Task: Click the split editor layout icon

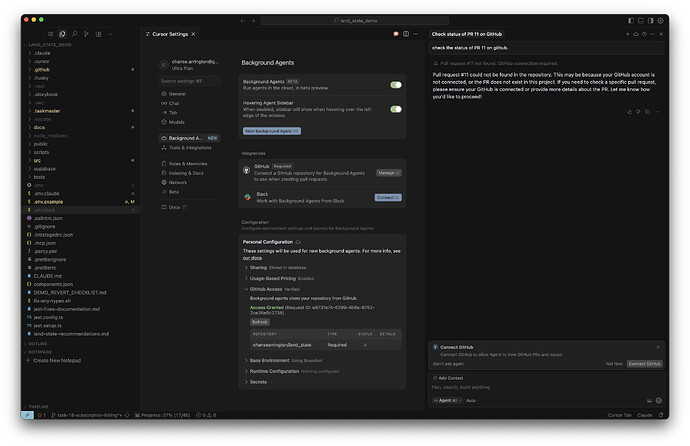Action: click(x=406, y=34)
